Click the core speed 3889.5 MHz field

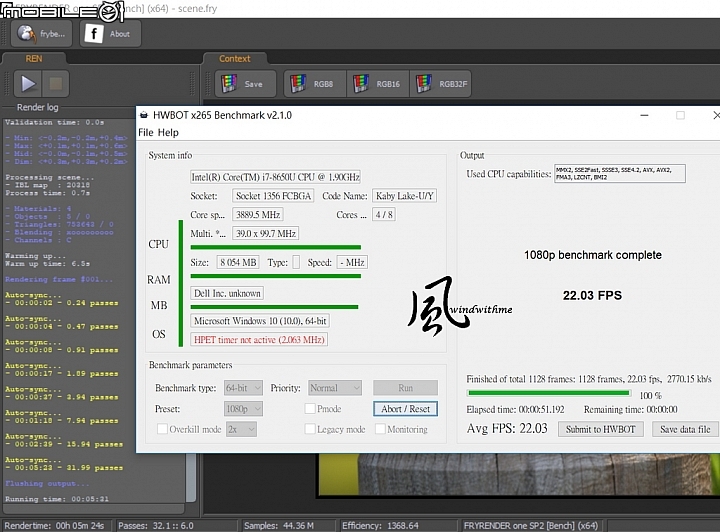tap(258, 214)
